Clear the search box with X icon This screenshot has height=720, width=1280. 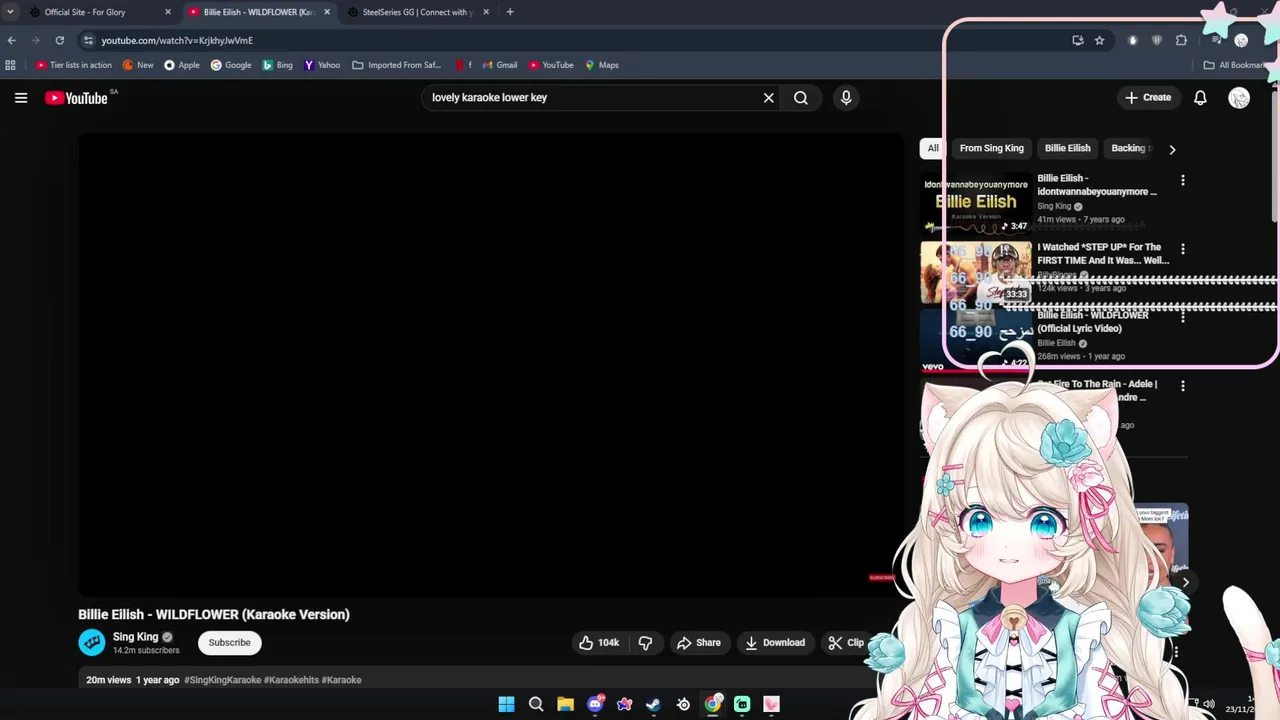point(768,98)
